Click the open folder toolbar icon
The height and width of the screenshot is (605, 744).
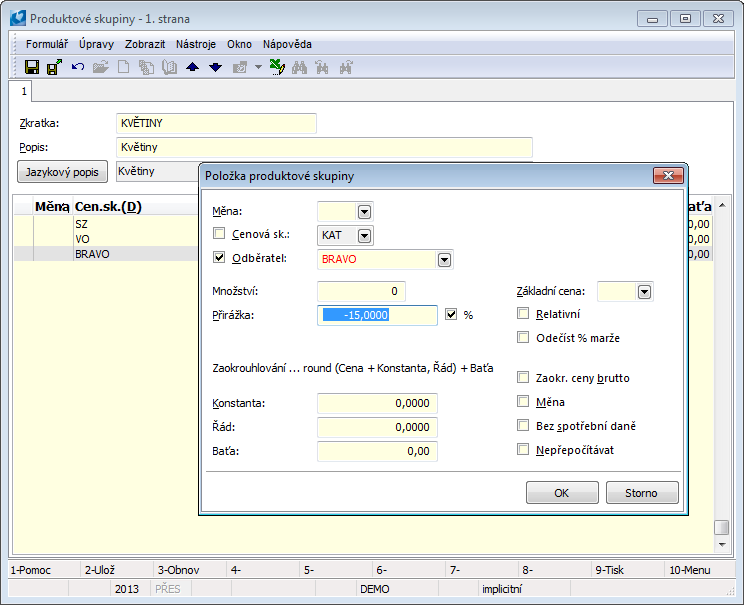point(100,67)
